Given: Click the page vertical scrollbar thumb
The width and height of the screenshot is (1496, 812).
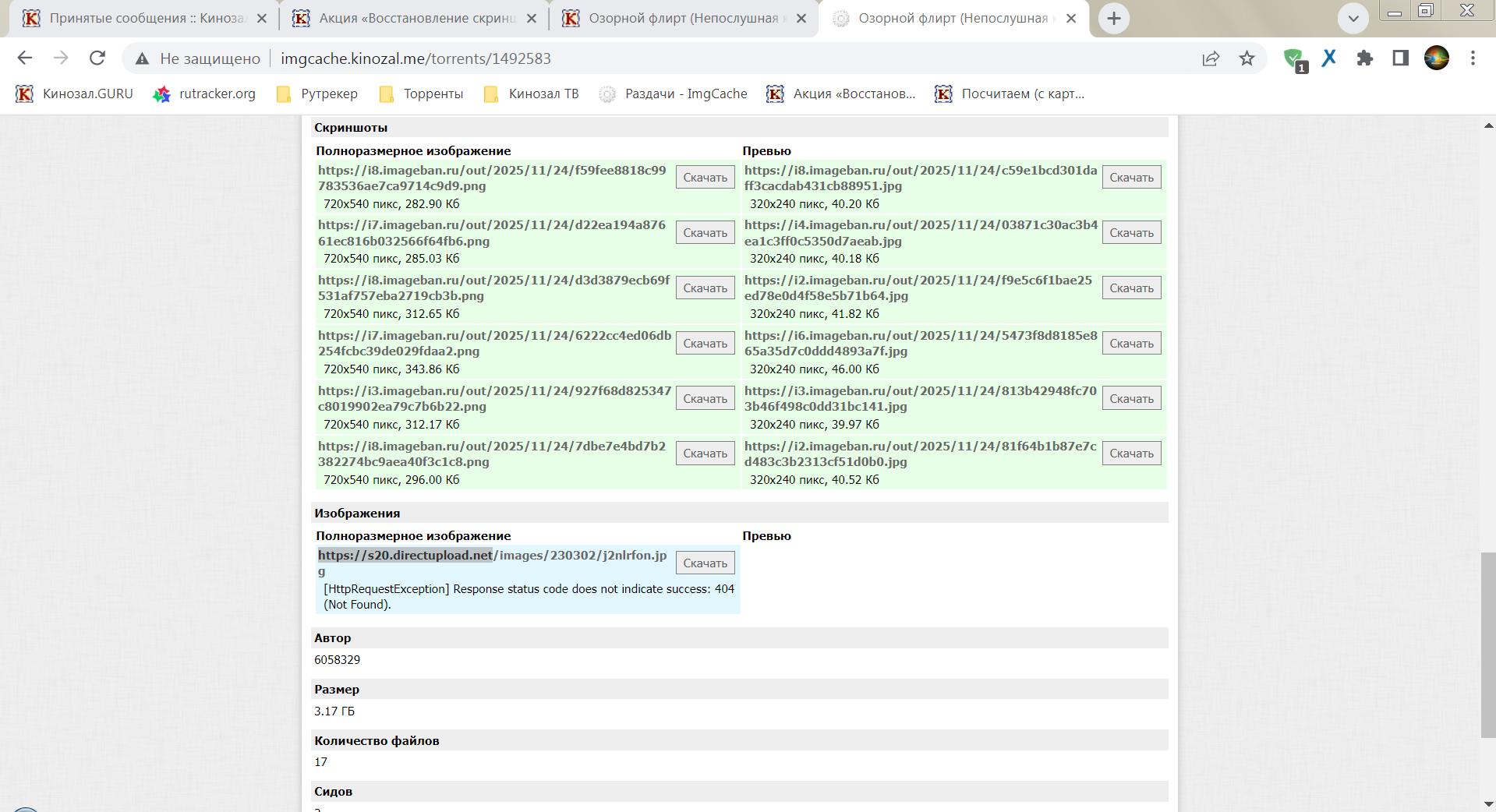Looking at the screenshot, I should click(x=1488, y=644).
